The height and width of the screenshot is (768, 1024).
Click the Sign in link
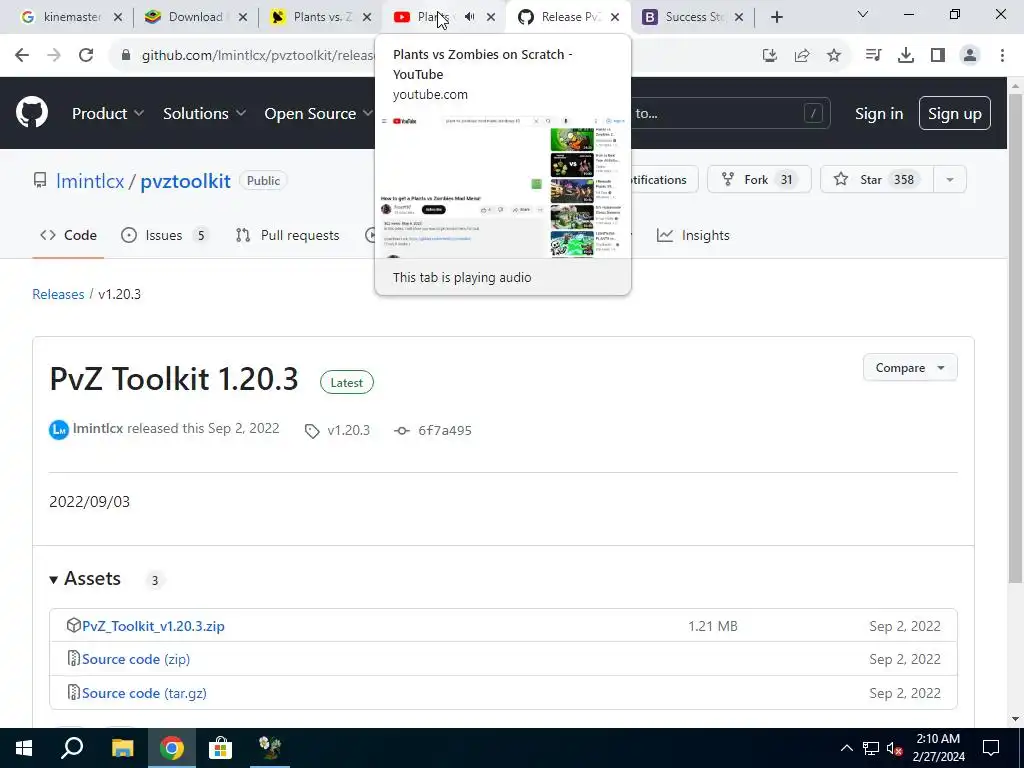[879, 114]
